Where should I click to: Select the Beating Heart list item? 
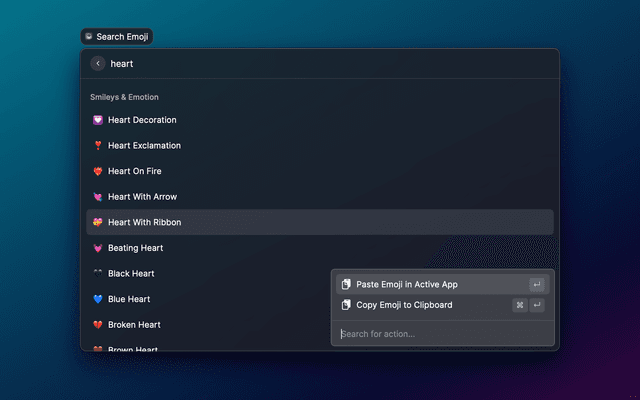(x=135, y=248)
